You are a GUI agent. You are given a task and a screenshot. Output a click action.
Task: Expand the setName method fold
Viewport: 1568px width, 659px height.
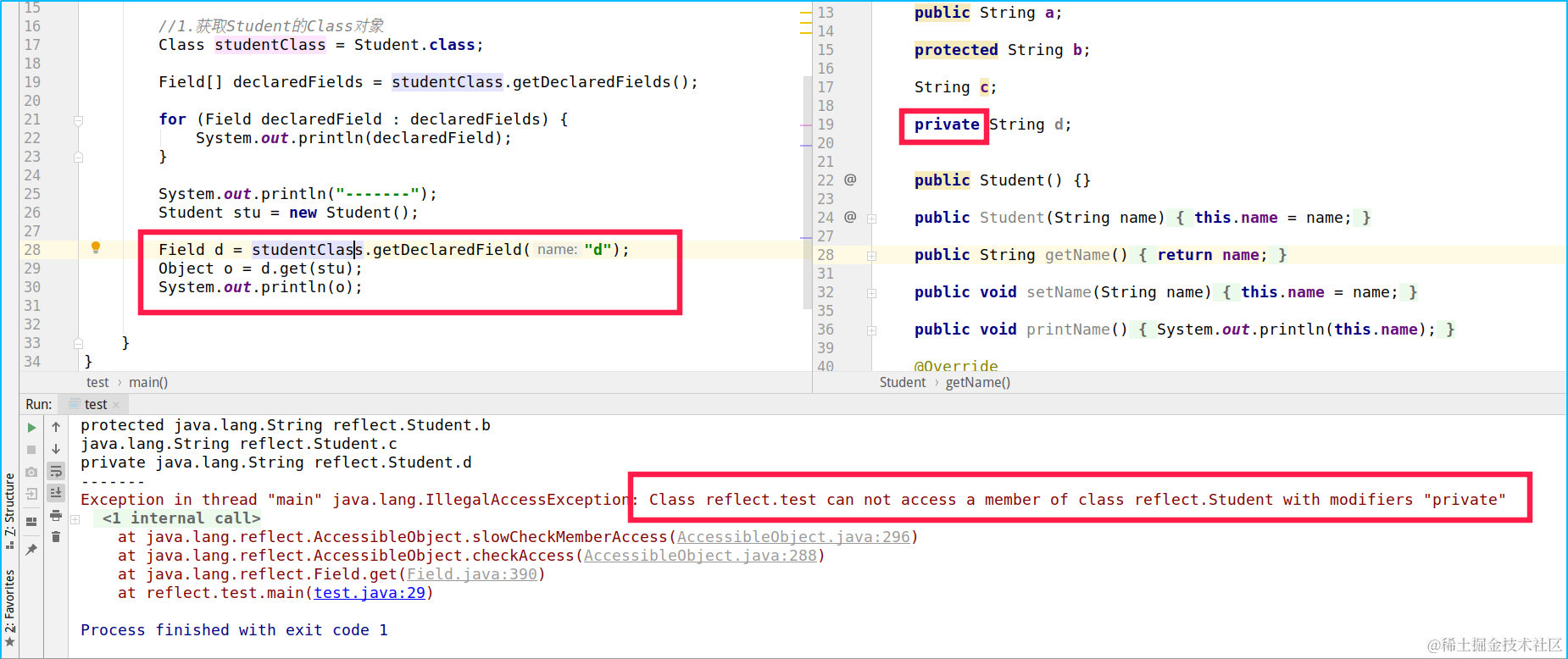point(871,293)
